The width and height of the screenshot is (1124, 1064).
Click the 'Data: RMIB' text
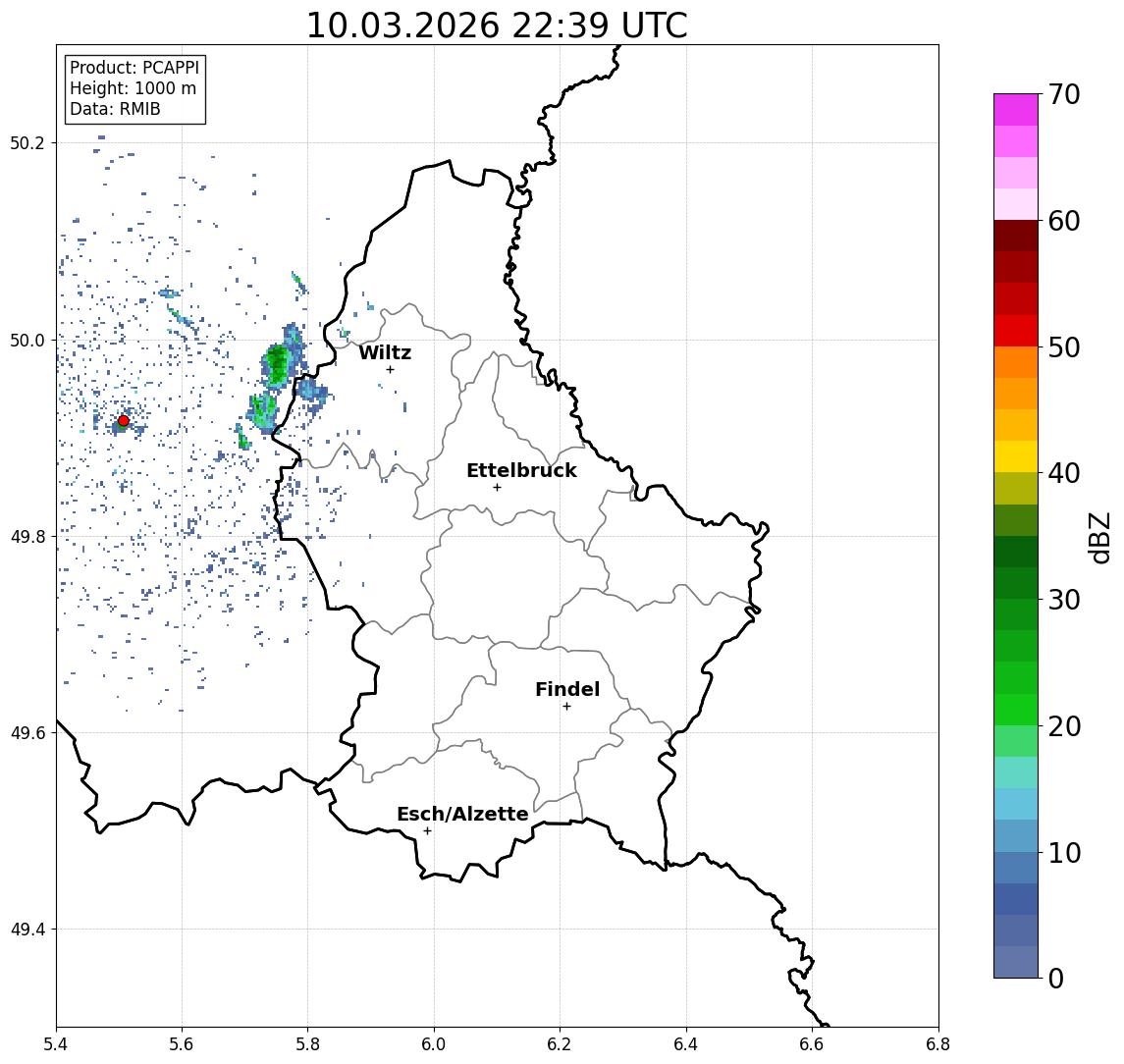[115, 109]
